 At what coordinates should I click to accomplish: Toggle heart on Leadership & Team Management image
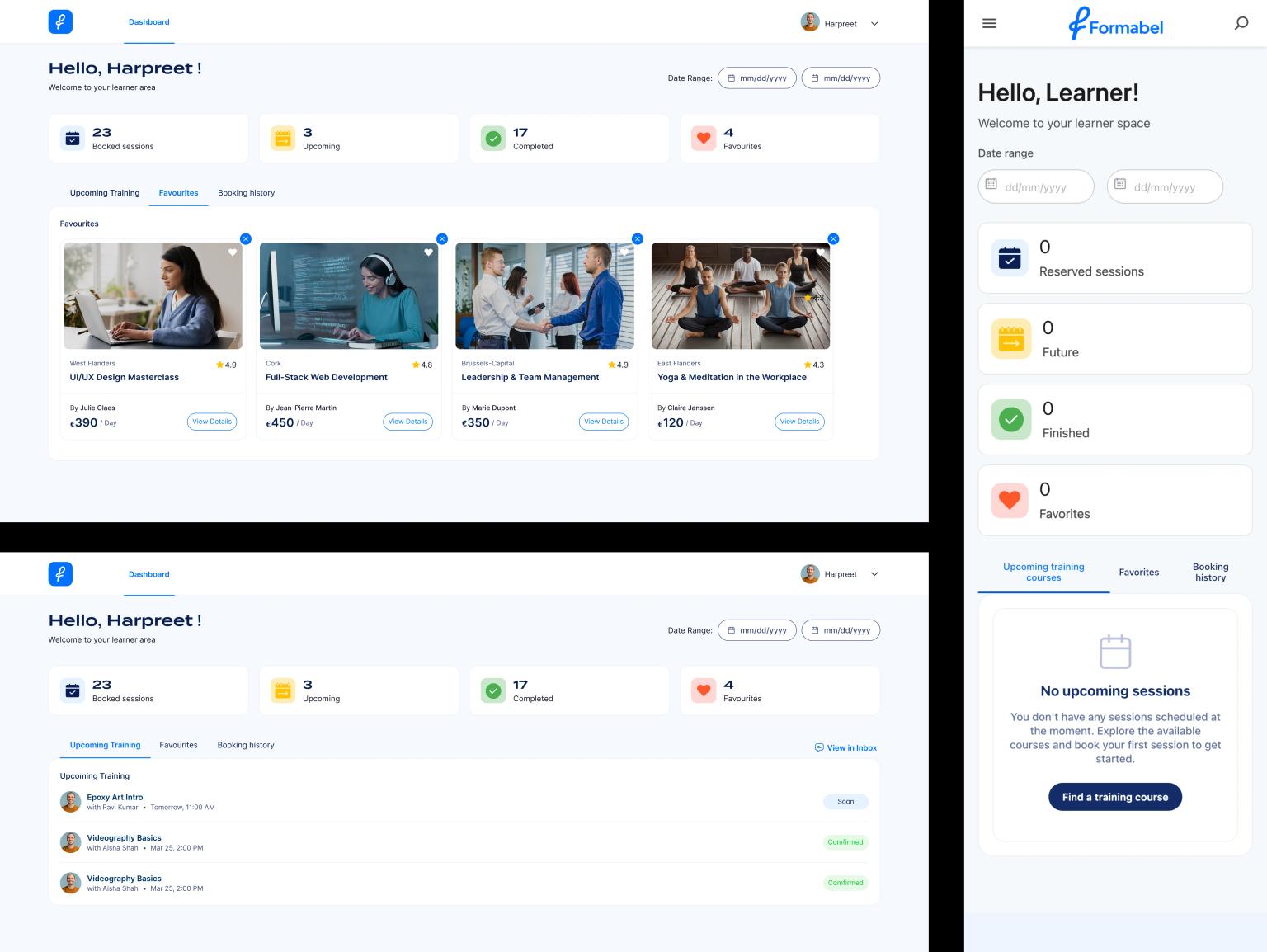click(x=624, y=252)
